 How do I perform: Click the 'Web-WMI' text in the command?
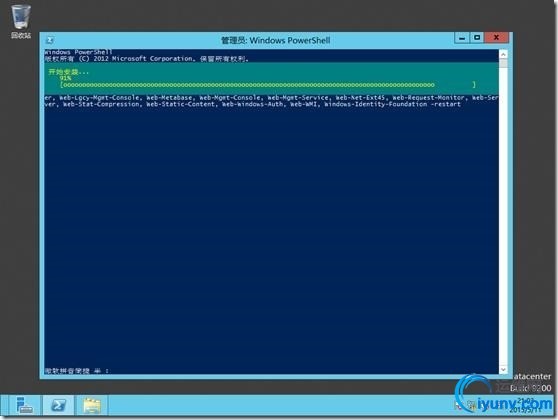click(x=304, y=104)
